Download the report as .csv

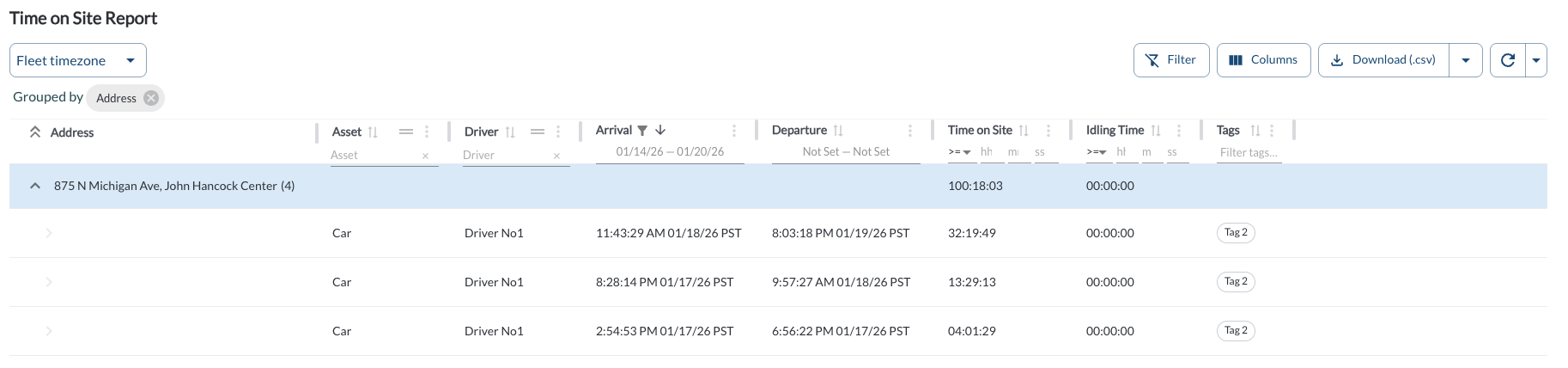[1383, 60]
